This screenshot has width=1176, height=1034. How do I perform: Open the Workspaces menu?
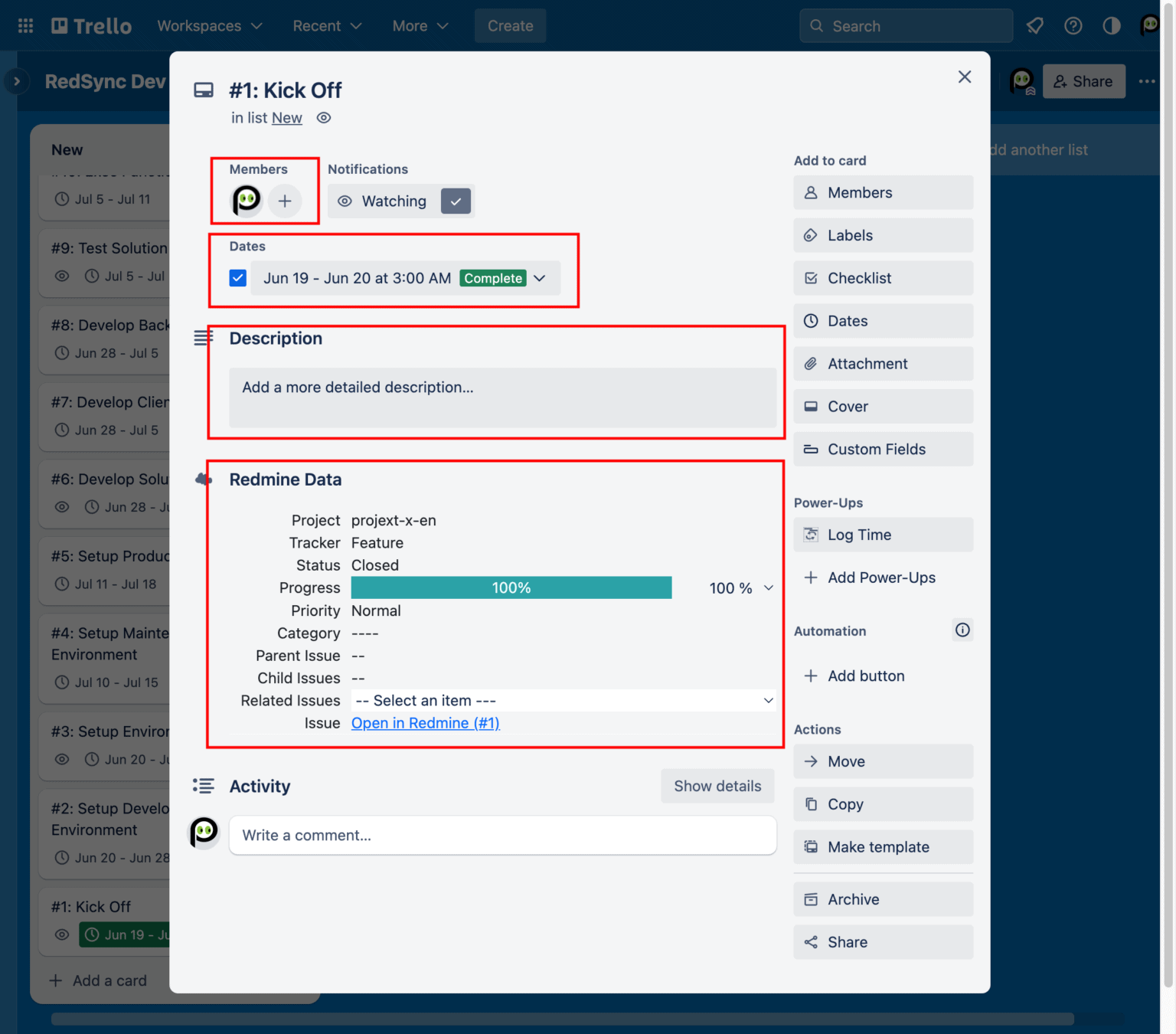click(x=209, y=25)
